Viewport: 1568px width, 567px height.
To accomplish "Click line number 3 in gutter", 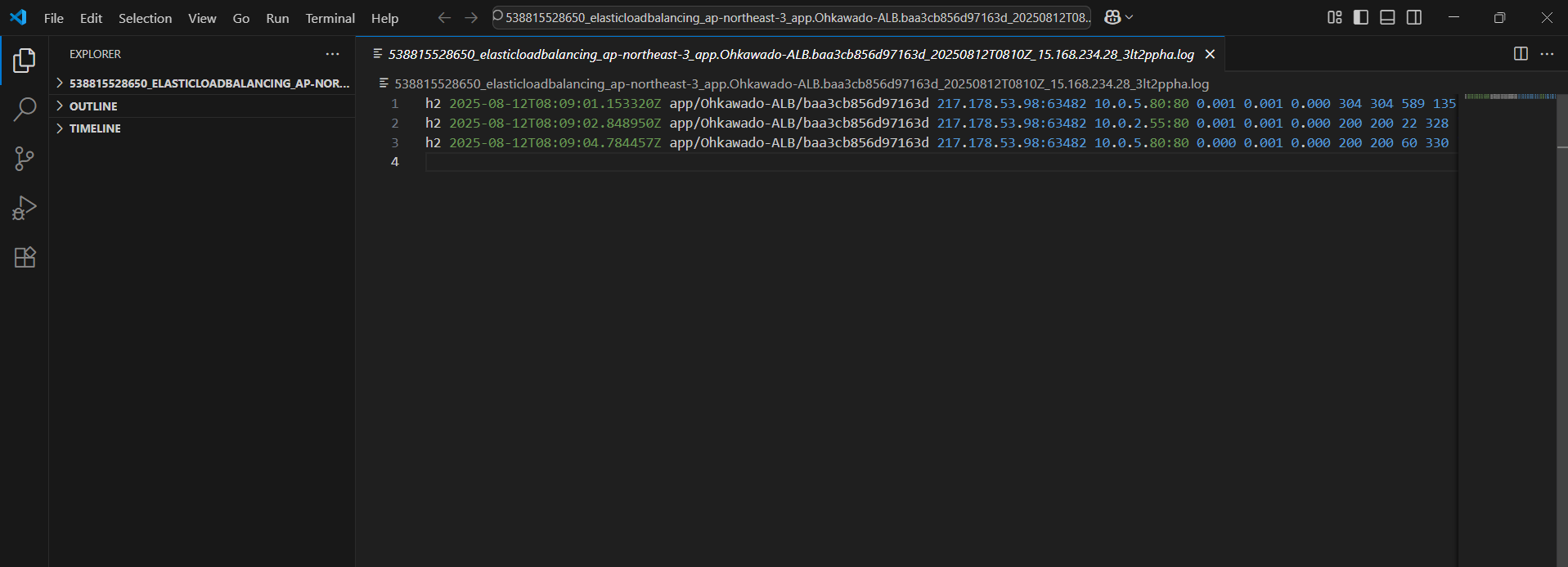I will click(394, 143).
